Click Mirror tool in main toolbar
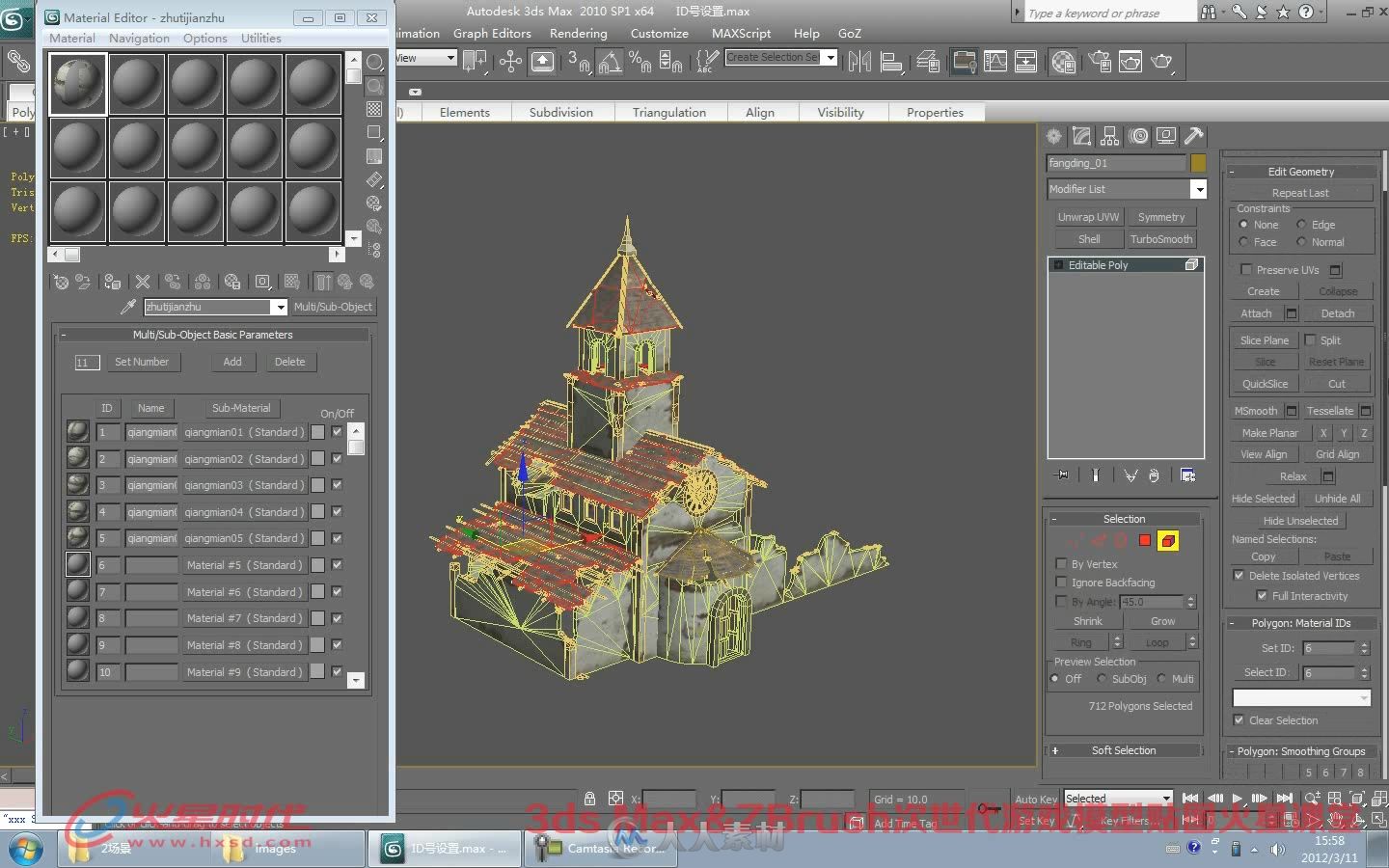The width and height of the screenshot is (1389, 868). point(859,62)
